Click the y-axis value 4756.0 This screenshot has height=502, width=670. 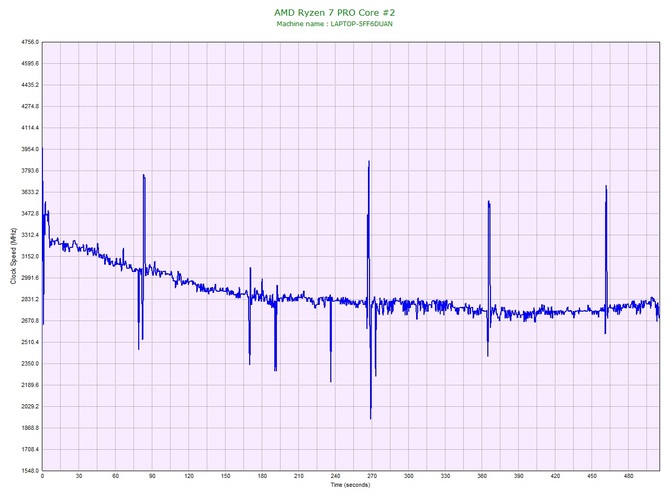coord(30,42)
